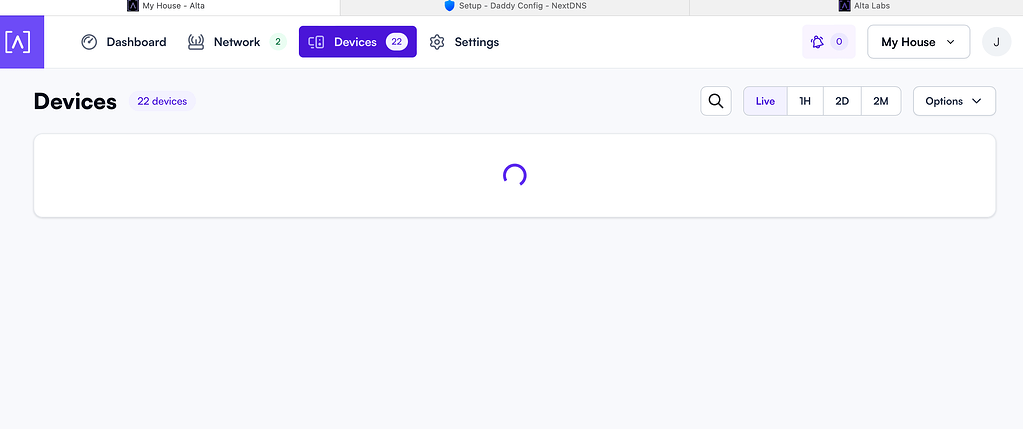This screenshot has height=429, width=1023.
Task: Click the Network count badge 2
Action: coord(278,42)
